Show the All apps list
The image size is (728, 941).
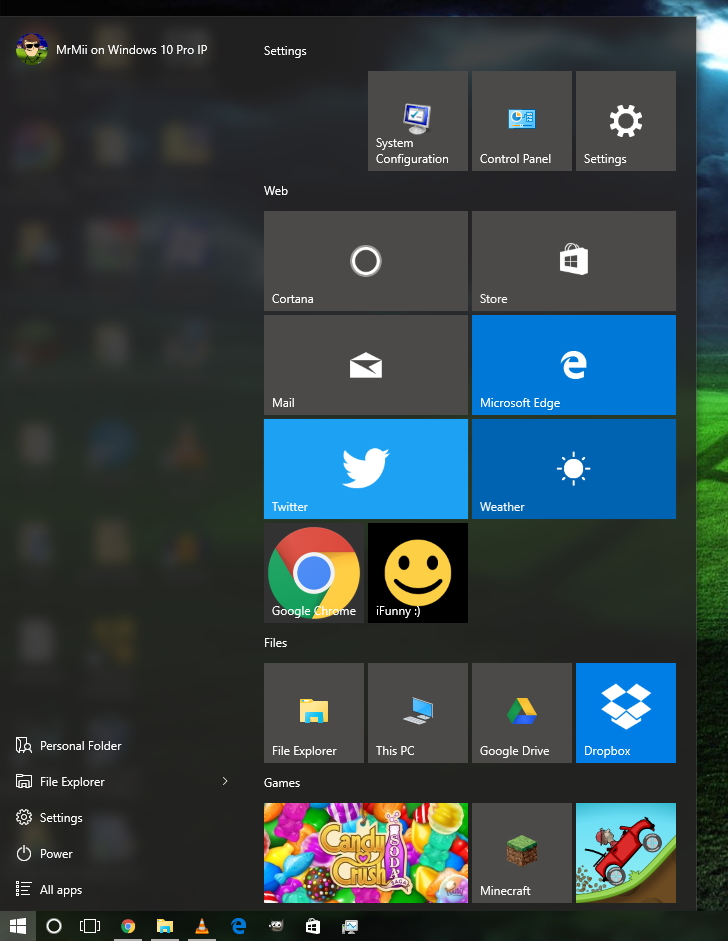(60, 890)
